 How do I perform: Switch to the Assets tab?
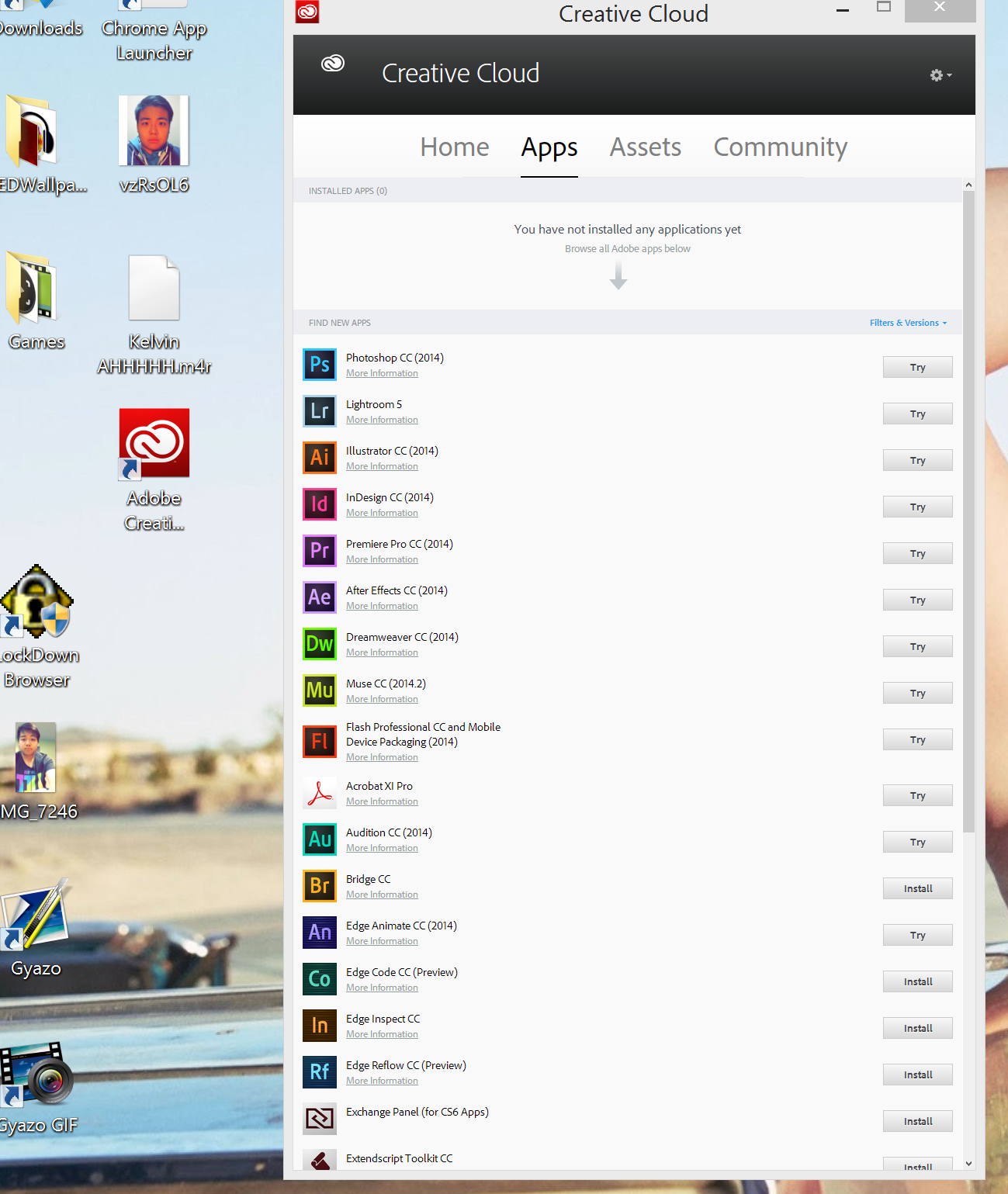pos(646,147)
